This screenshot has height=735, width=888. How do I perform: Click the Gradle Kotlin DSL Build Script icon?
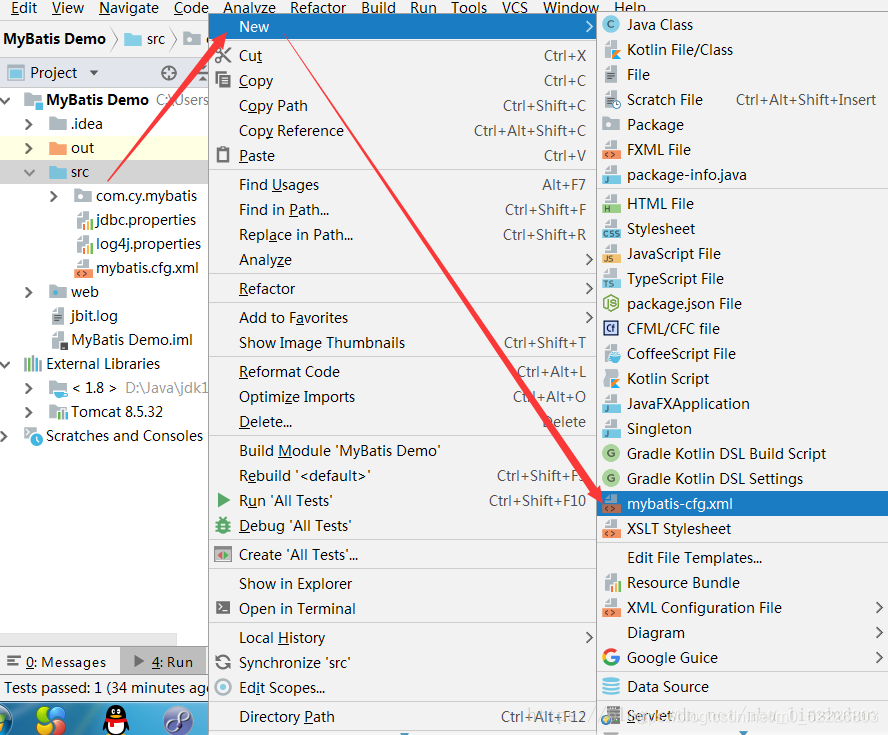pos(611,454)
